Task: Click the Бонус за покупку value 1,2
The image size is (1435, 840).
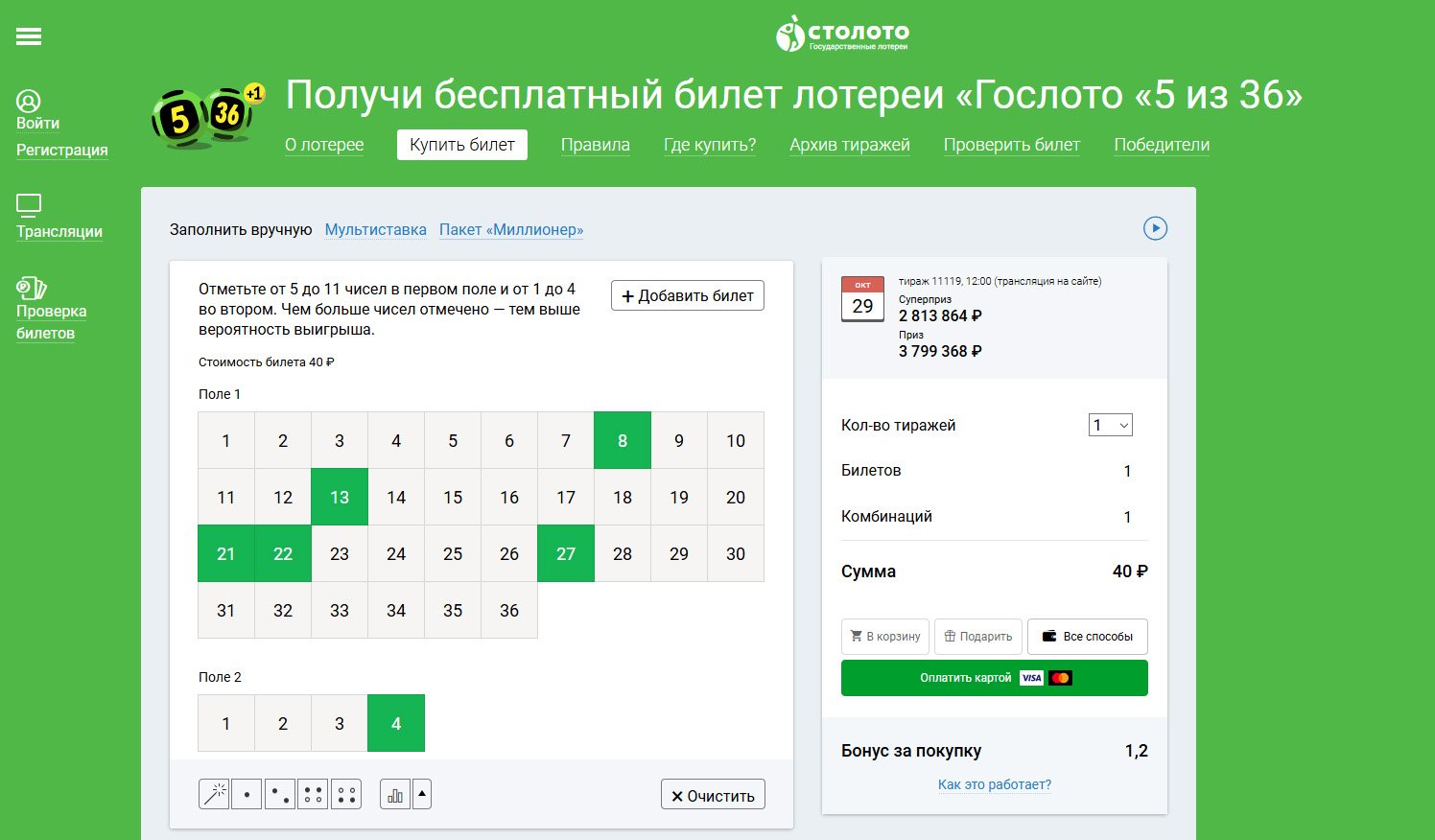Action: coord(1137,751)
